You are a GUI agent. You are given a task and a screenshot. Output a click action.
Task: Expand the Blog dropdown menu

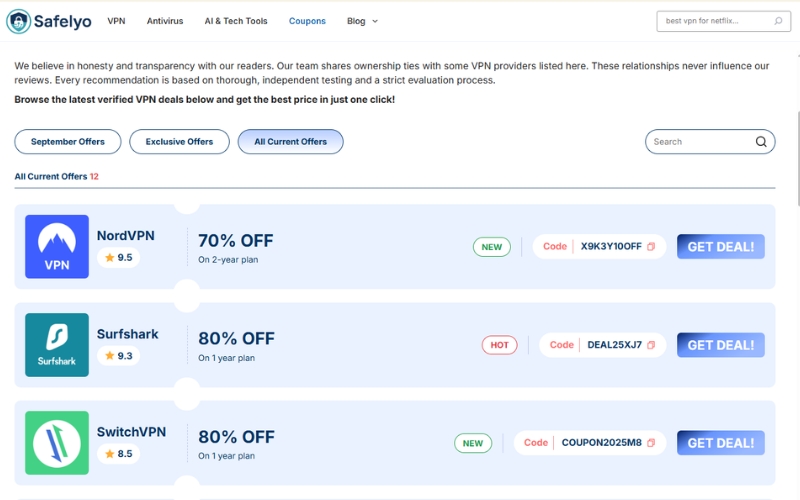[362, 21]
